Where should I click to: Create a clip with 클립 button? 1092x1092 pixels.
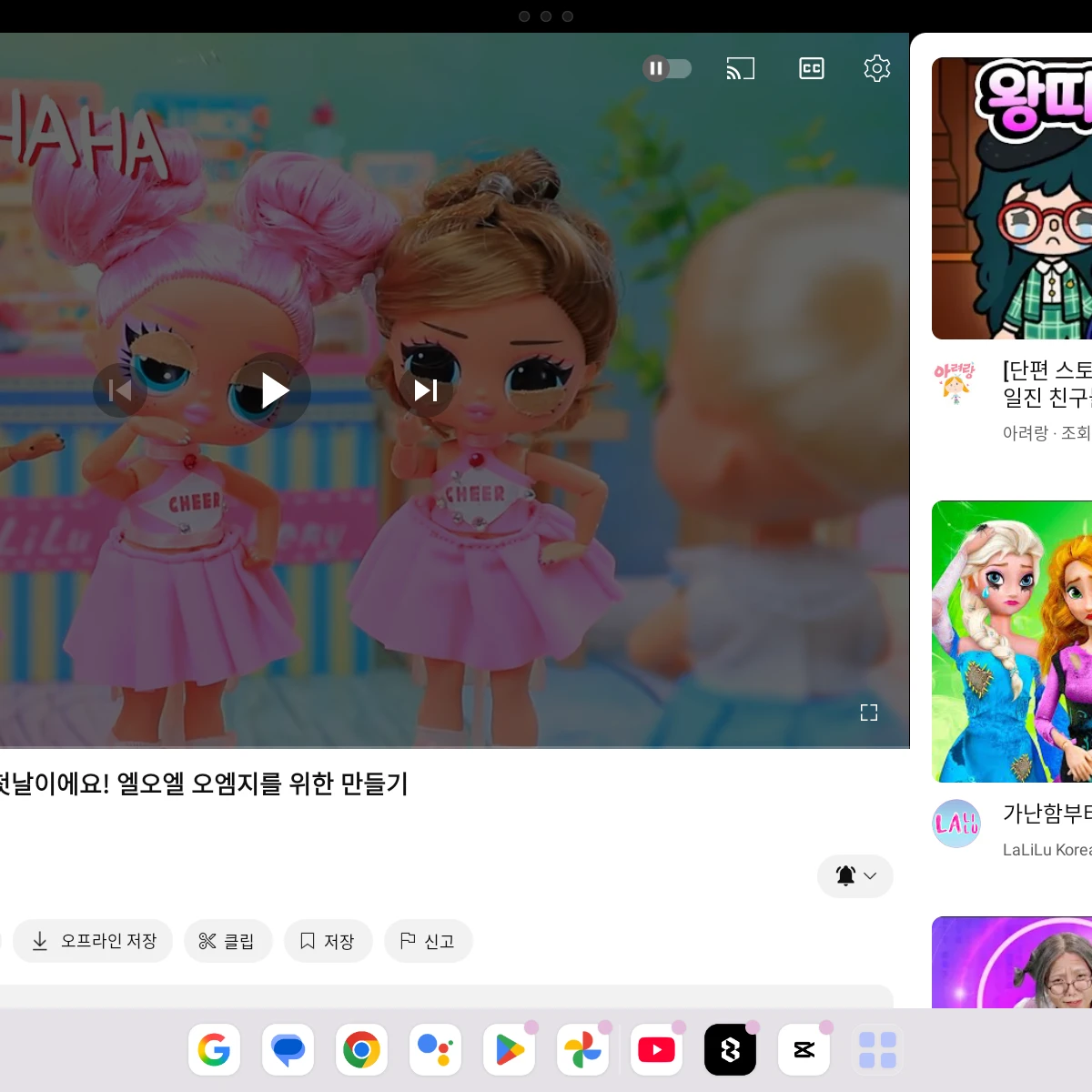point(227,941)
